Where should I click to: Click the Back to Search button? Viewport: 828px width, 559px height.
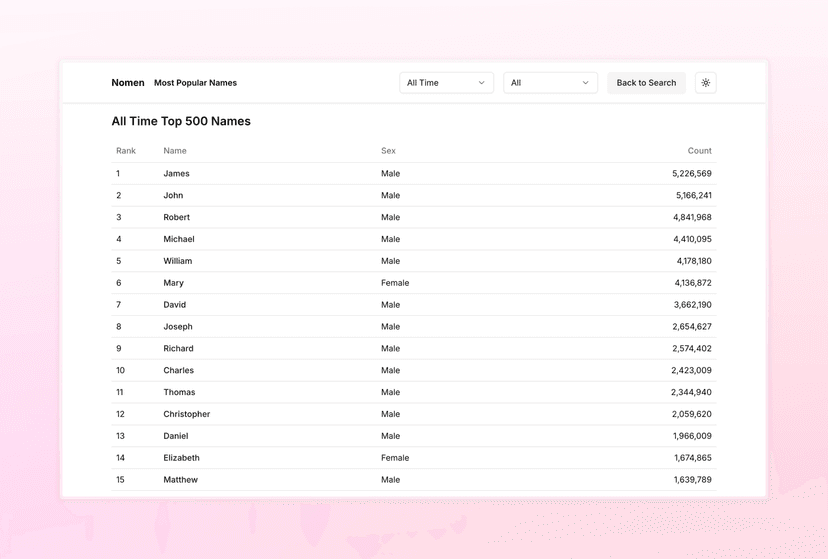pos(646,83)
